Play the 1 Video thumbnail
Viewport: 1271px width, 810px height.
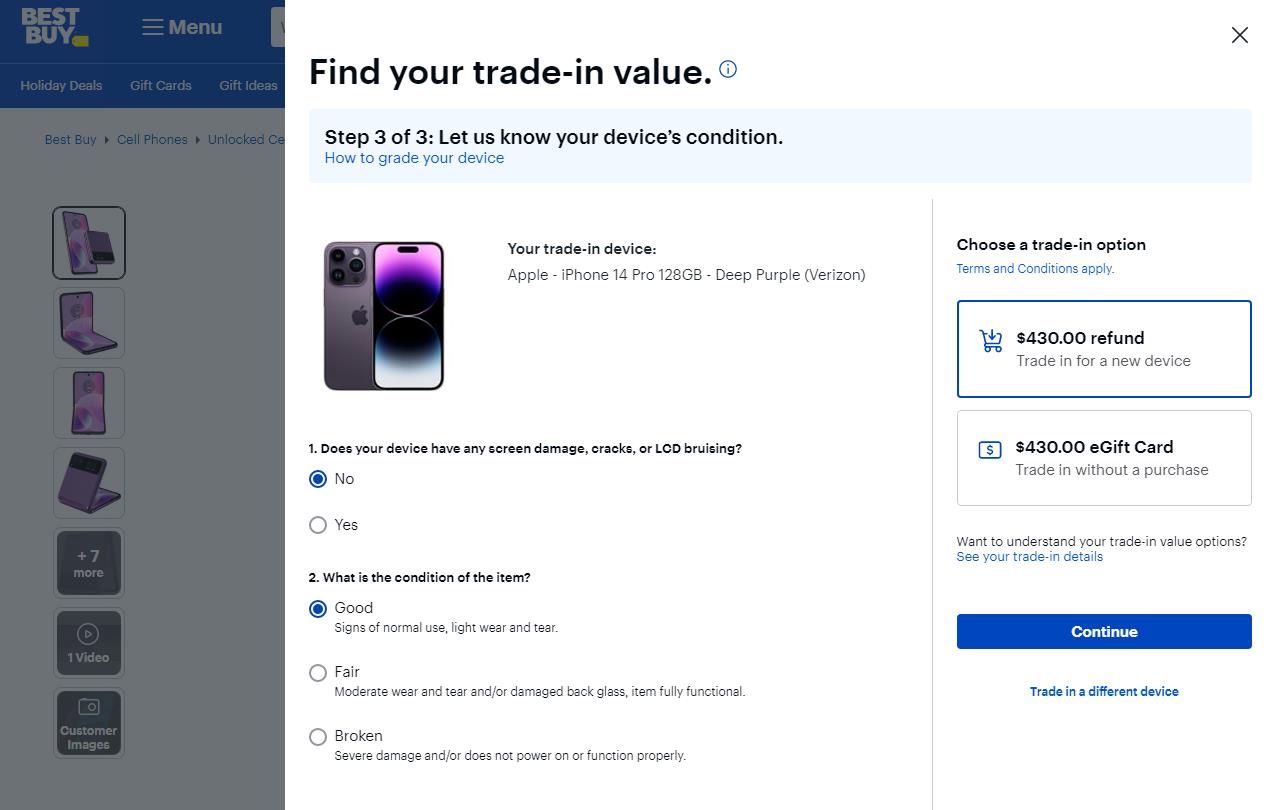pos(88,642)
